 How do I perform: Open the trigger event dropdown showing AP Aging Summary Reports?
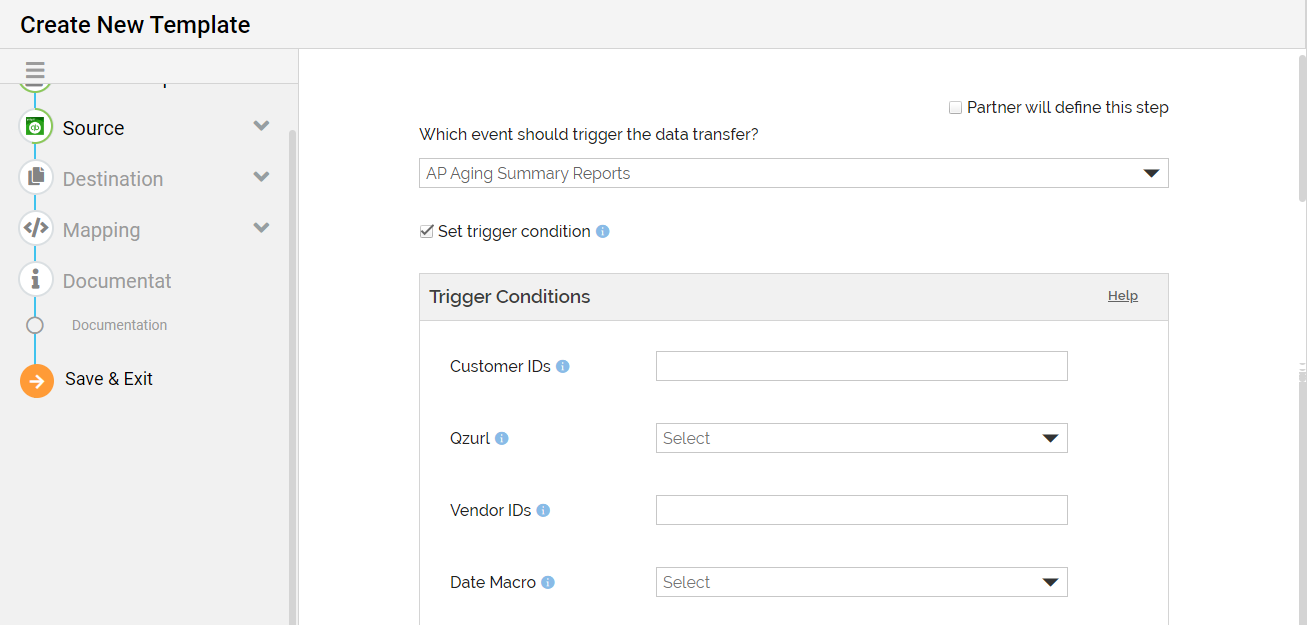[794, 173]
